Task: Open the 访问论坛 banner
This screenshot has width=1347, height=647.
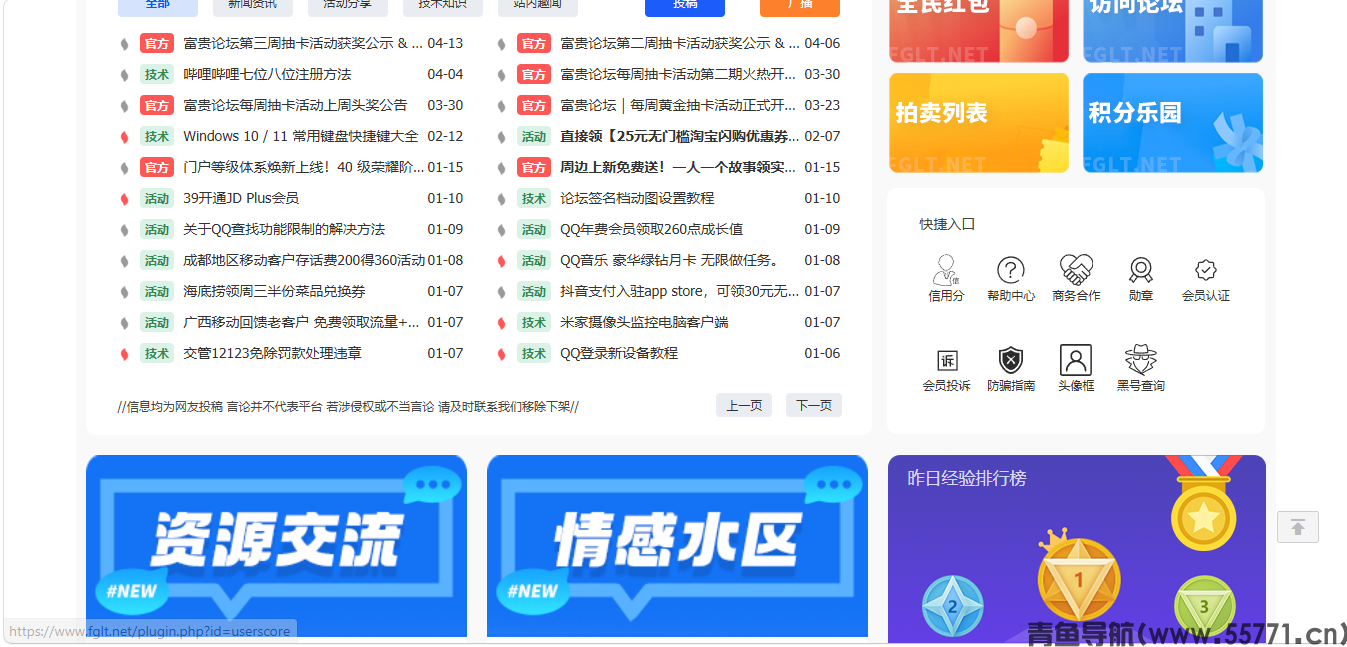Action: (1173, 31)
